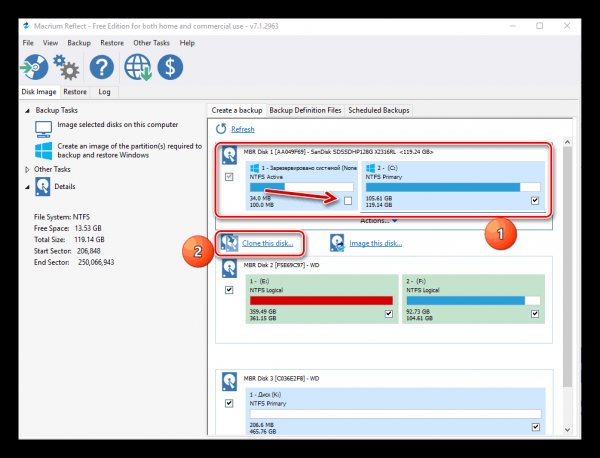Click the Macrium Reflect title bar logo
Viewport: 600px width, 458px height.
coord(26,26)
